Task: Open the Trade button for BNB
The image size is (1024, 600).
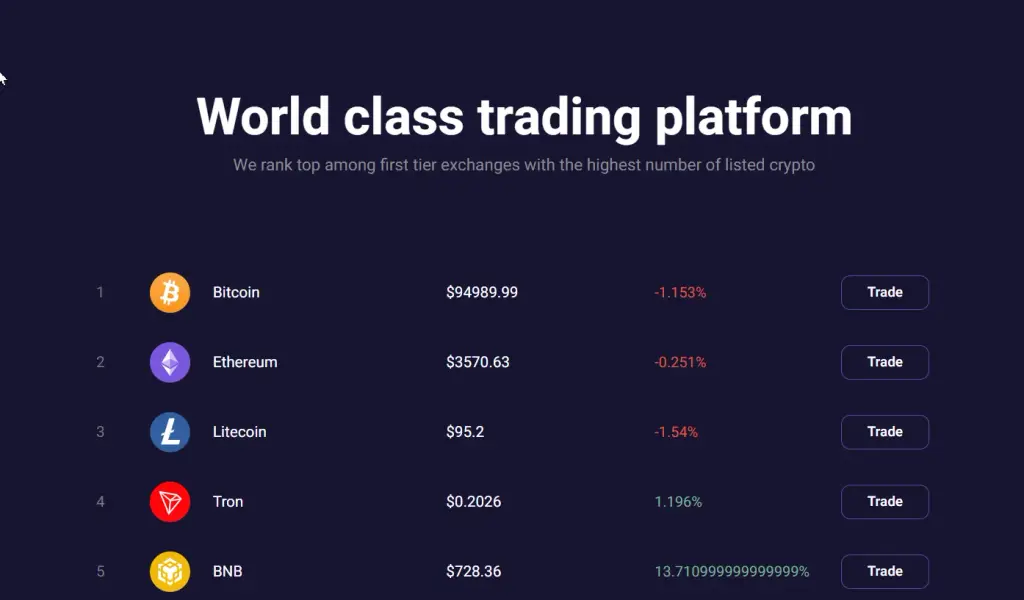Action: pyautogui.click(x=885, y=571)
